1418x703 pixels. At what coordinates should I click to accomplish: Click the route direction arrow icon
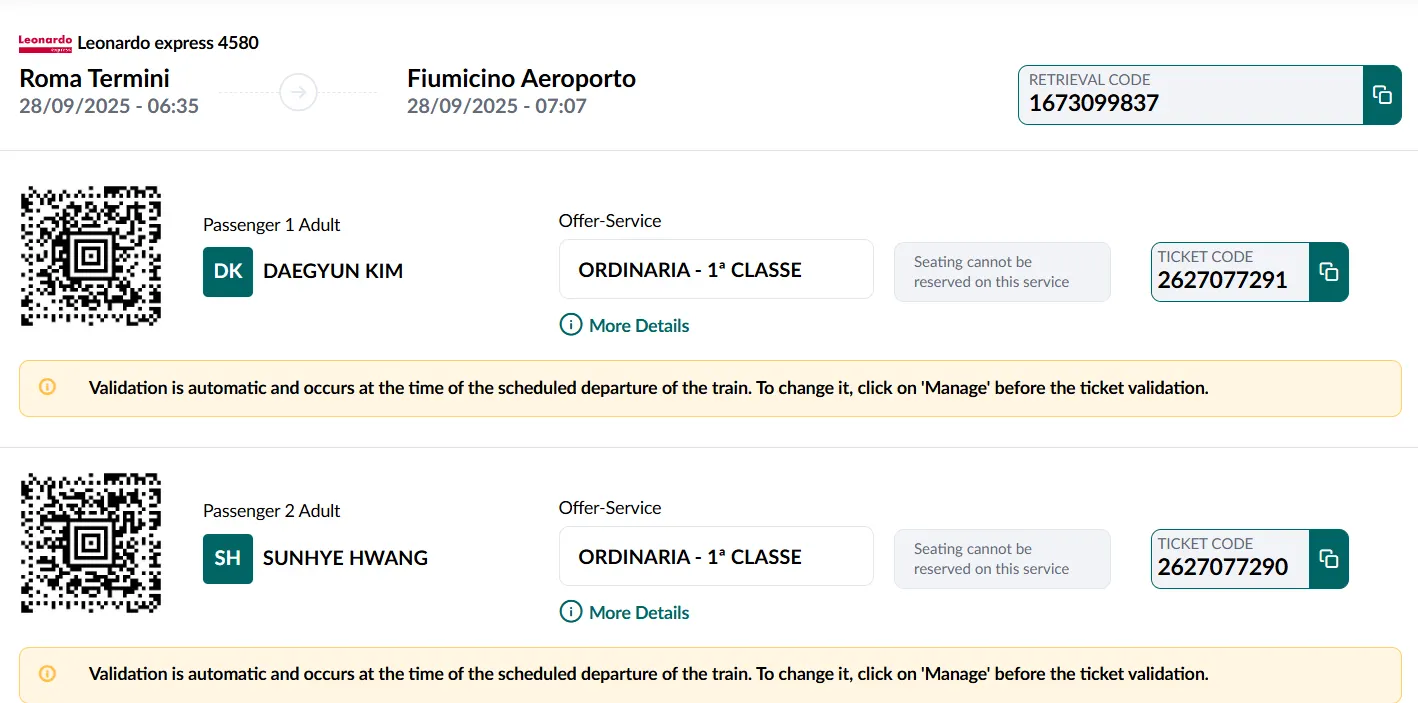click(x=298, y=93)
